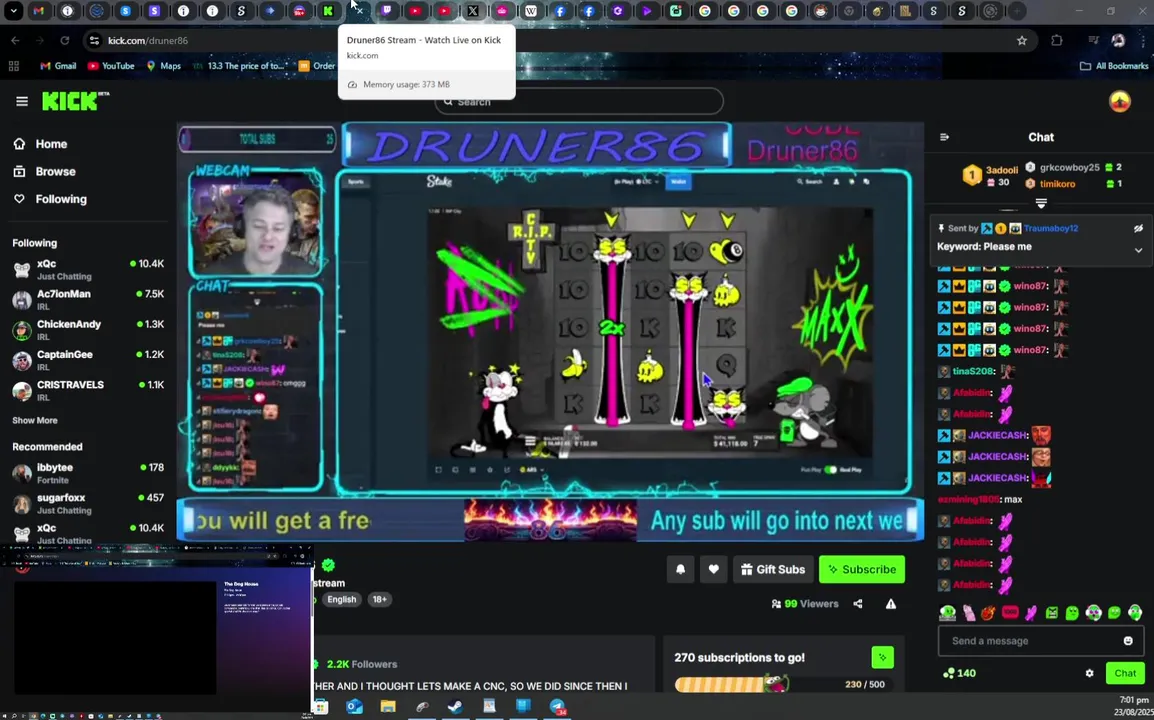Viewport: 1154px width, 720px height.
Task: Expand pinned message dropdown arrow
Action: tap(1138, 250)
